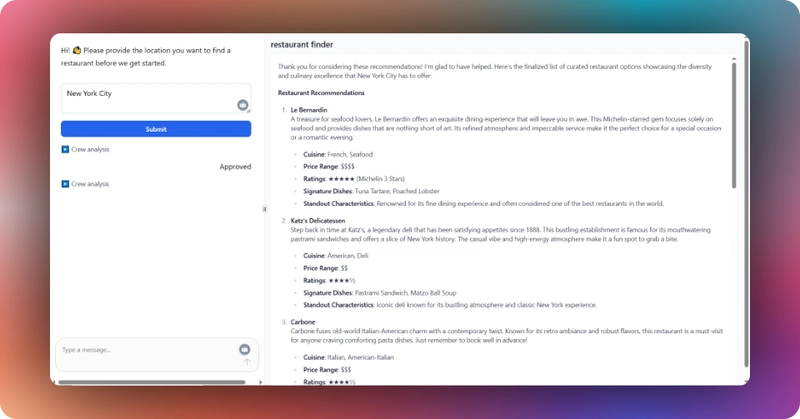This screenshot has height=419, width=800.
Task: Click the right arrow of the horizontal scrollbar
Action: [x=260, y=382]
